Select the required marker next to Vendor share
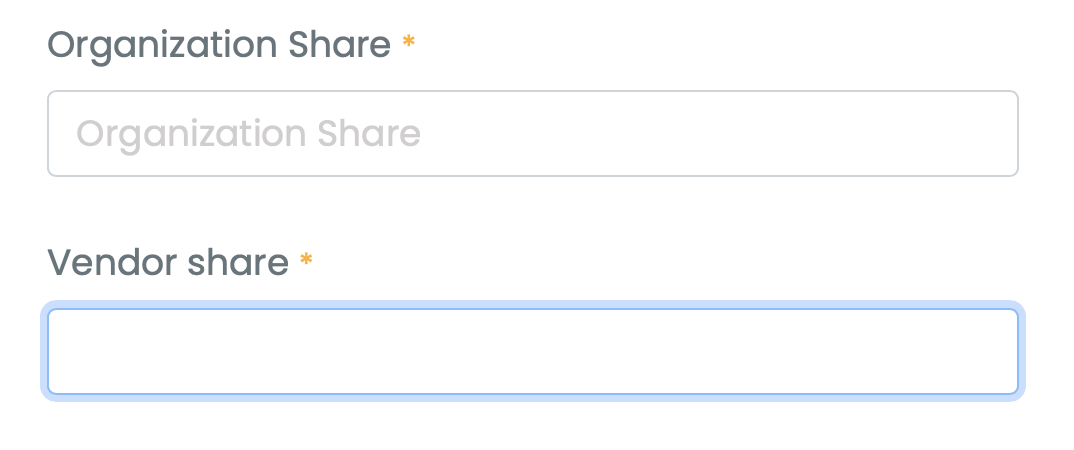The width and height of the screenshot is (1074, 450). 306,262
